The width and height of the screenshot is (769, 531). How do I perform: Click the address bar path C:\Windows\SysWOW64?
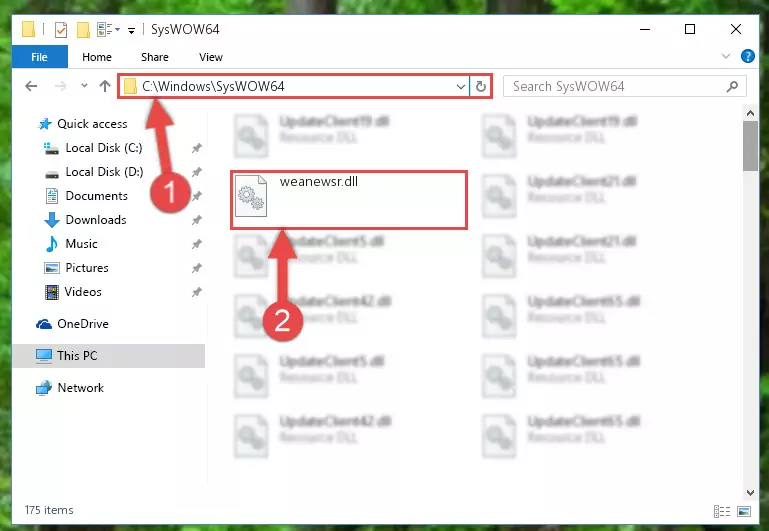tap(213, 86)
